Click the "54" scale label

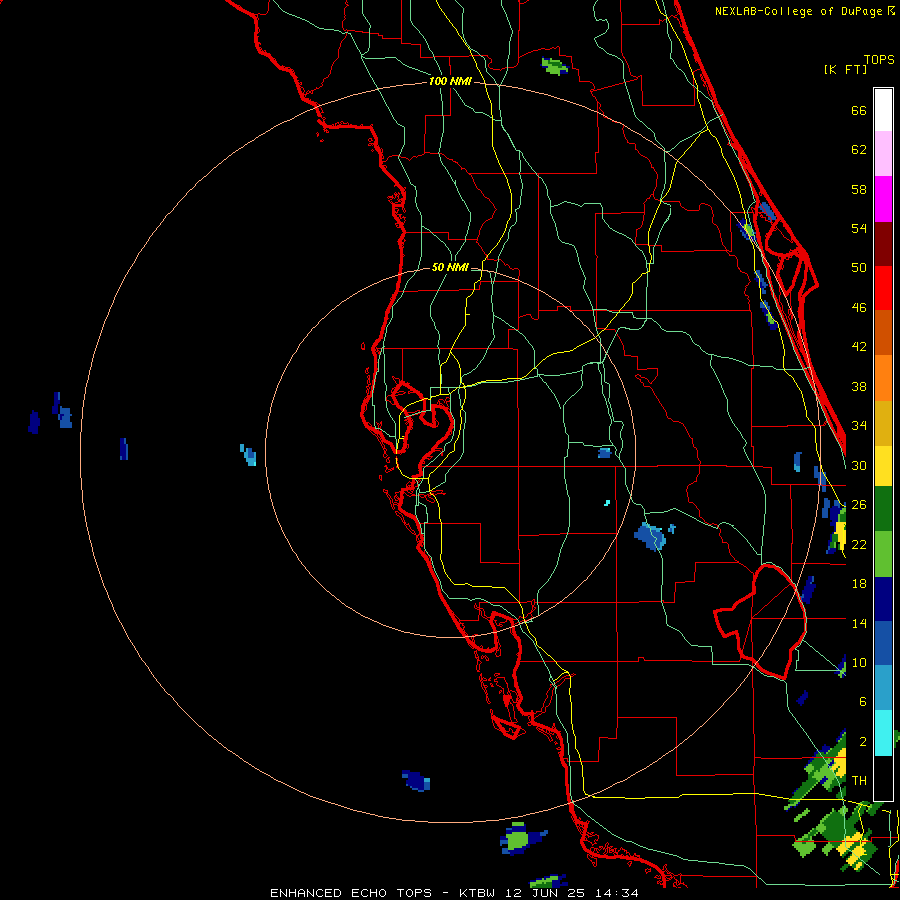pyautogui.click(x=859, y=228)
